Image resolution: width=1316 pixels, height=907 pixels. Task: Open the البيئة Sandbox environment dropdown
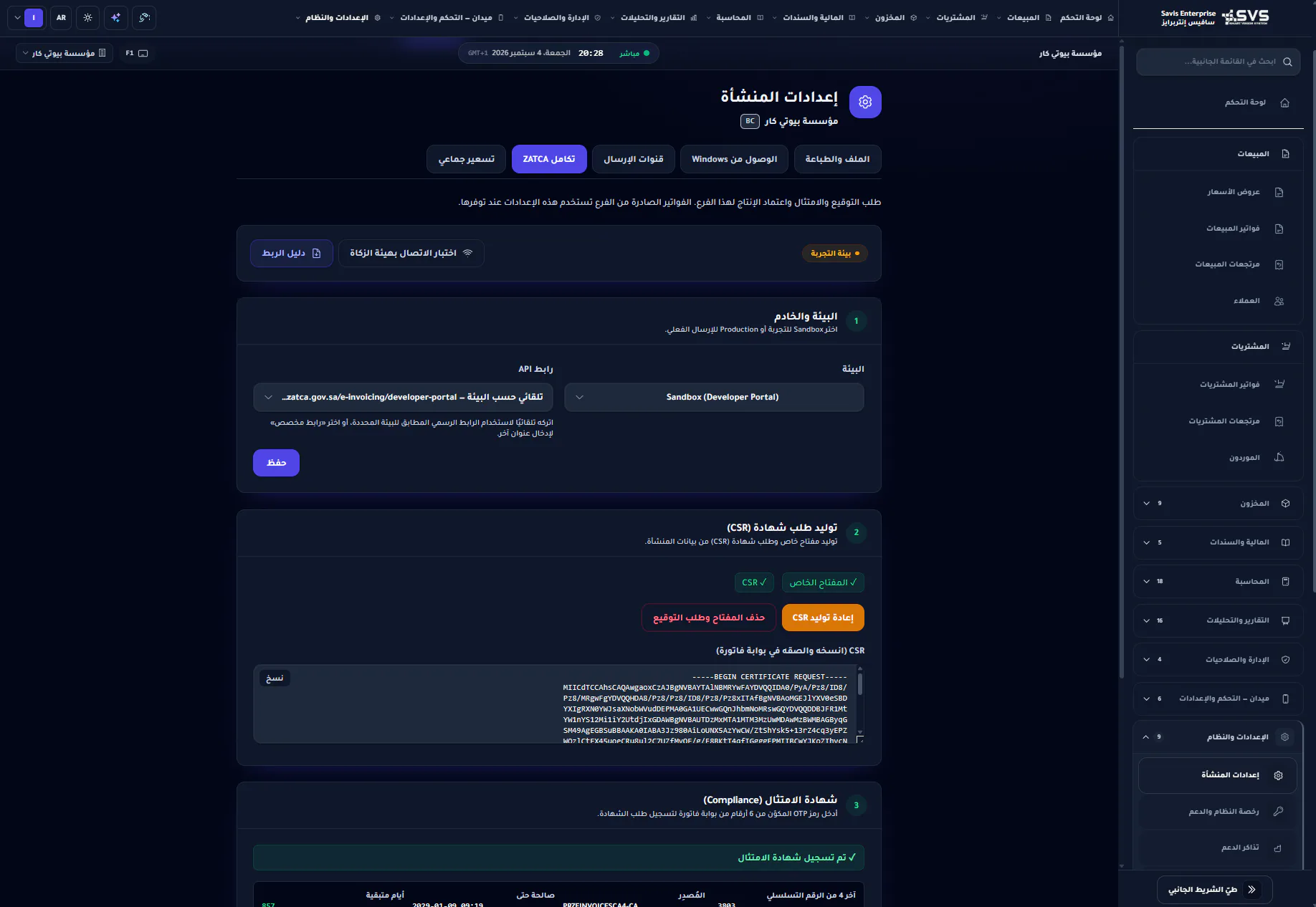click(714, 398)
